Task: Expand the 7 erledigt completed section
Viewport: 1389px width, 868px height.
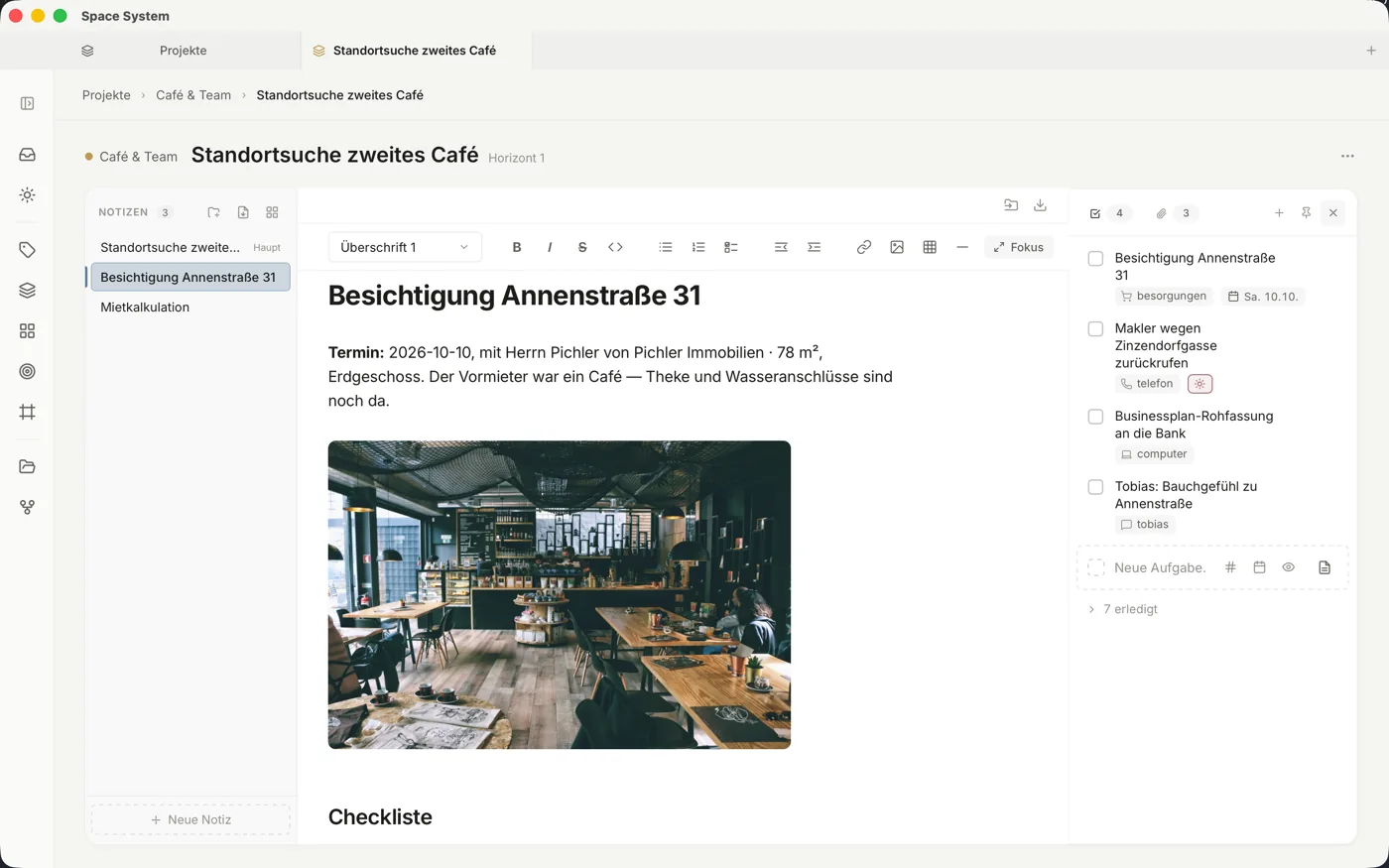Action: point(1123,609)
